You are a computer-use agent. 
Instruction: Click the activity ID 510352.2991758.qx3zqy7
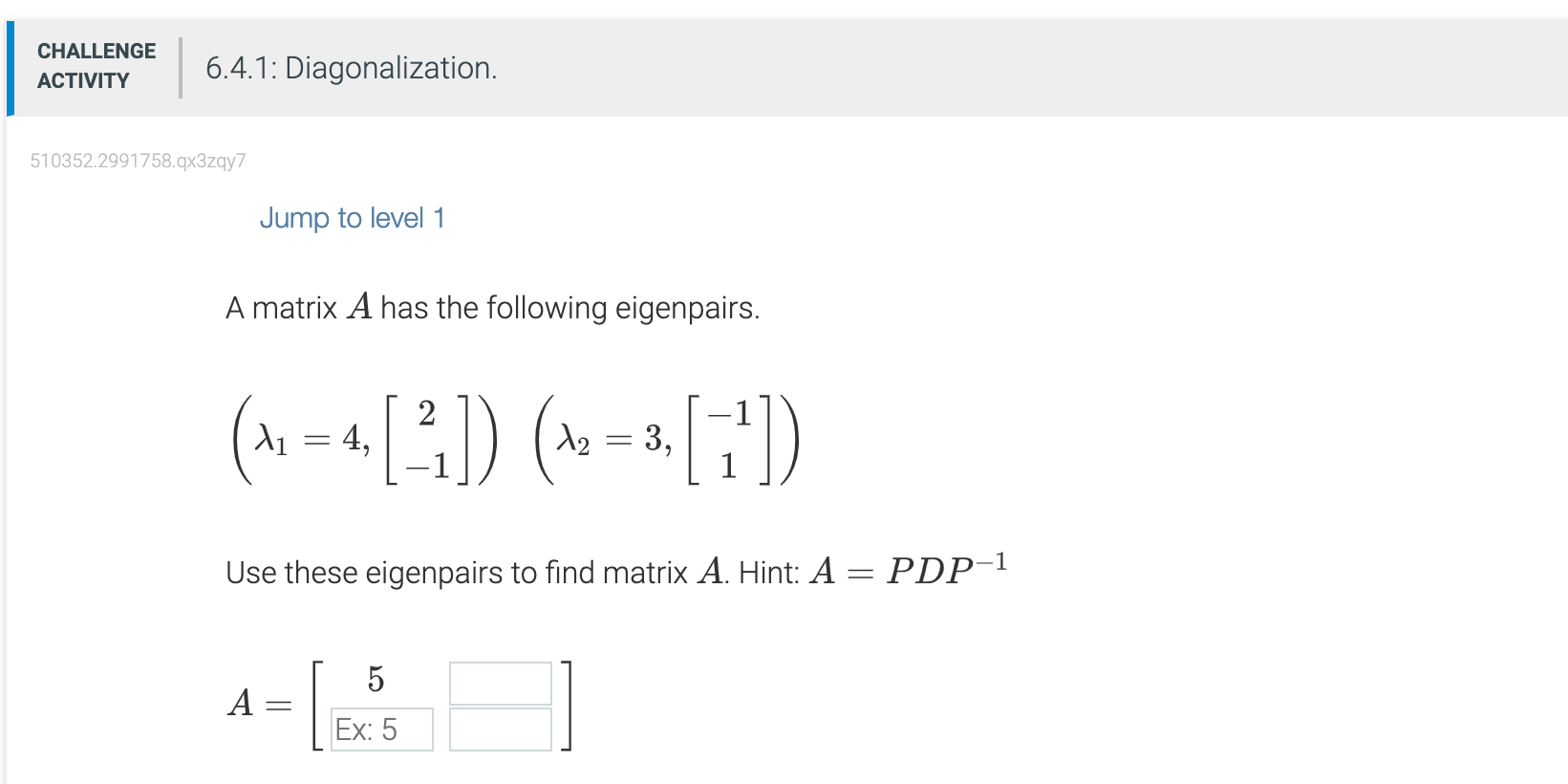pos(138,160)
